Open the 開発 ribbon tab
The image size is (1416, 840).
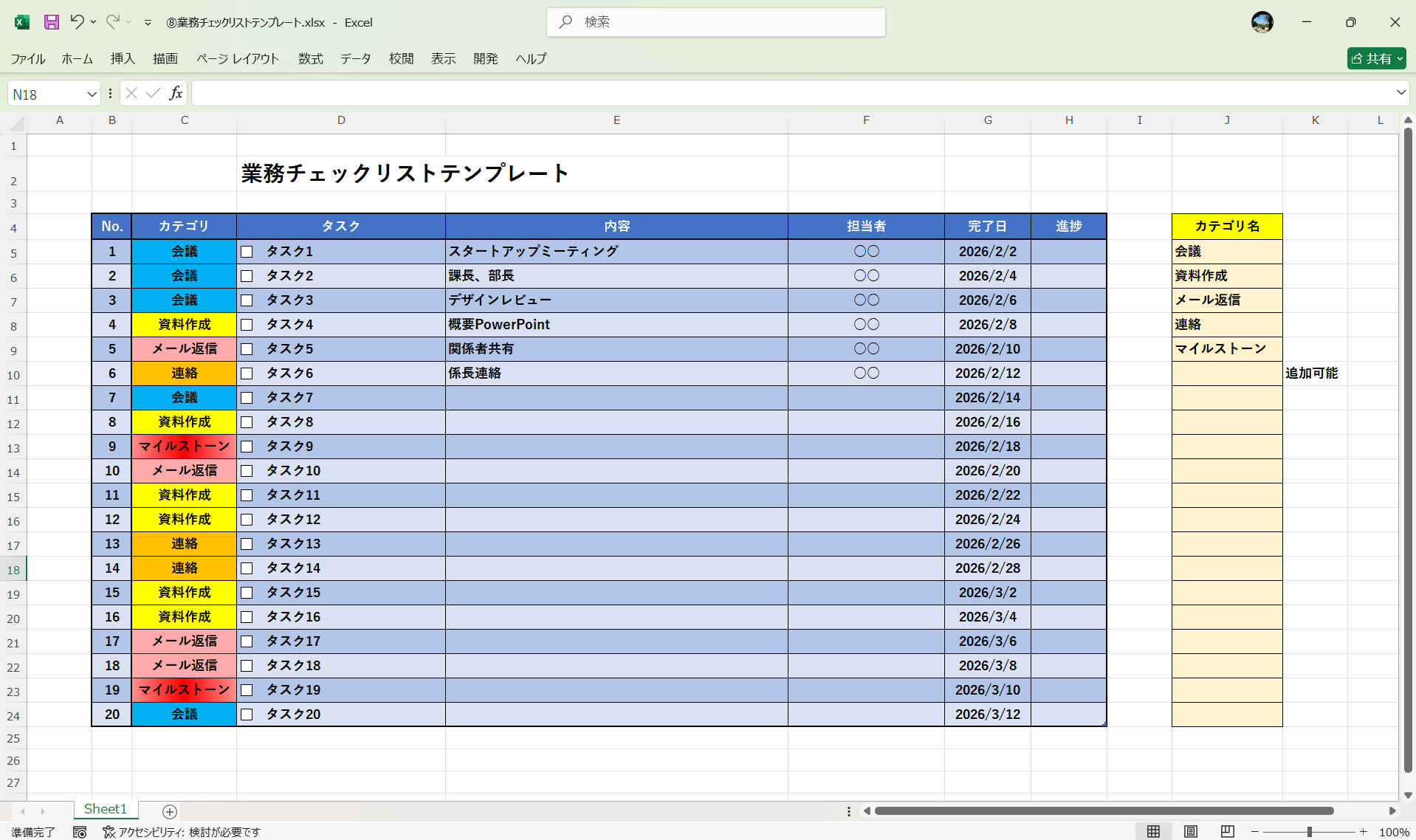pyautogui.click(x=485, y=58)
